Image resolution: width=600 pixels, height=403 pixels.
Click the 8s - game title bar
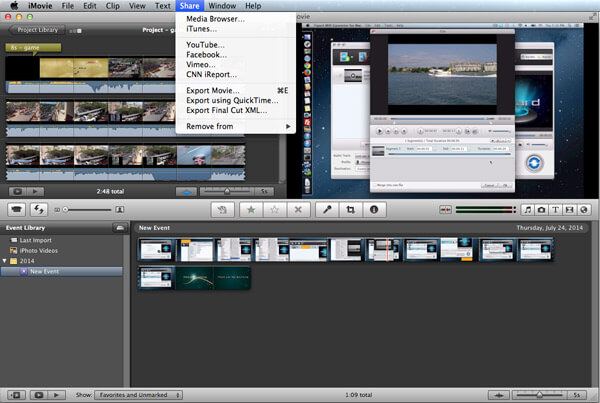(33, 48)
